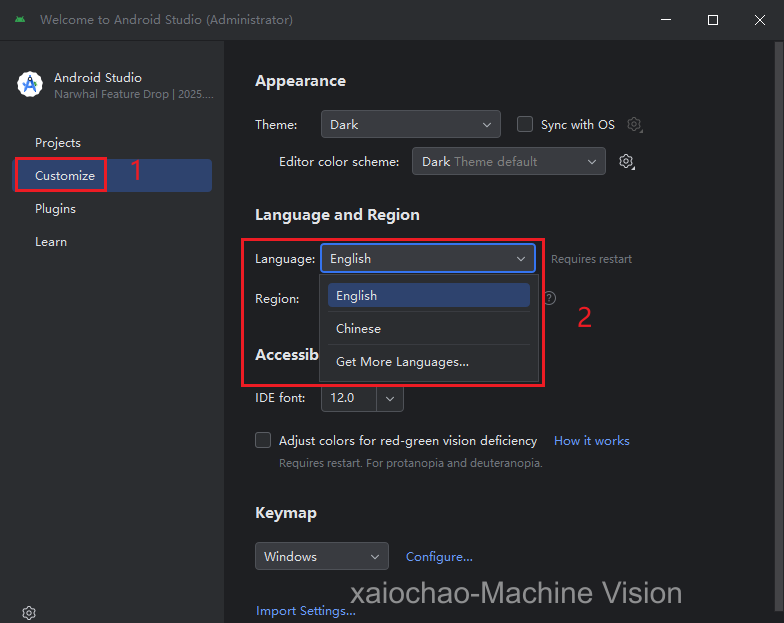The width and height of the screenshot is (784, 623).
Task: Expand the IDE font size arrow
Action: tap(390, 398)
